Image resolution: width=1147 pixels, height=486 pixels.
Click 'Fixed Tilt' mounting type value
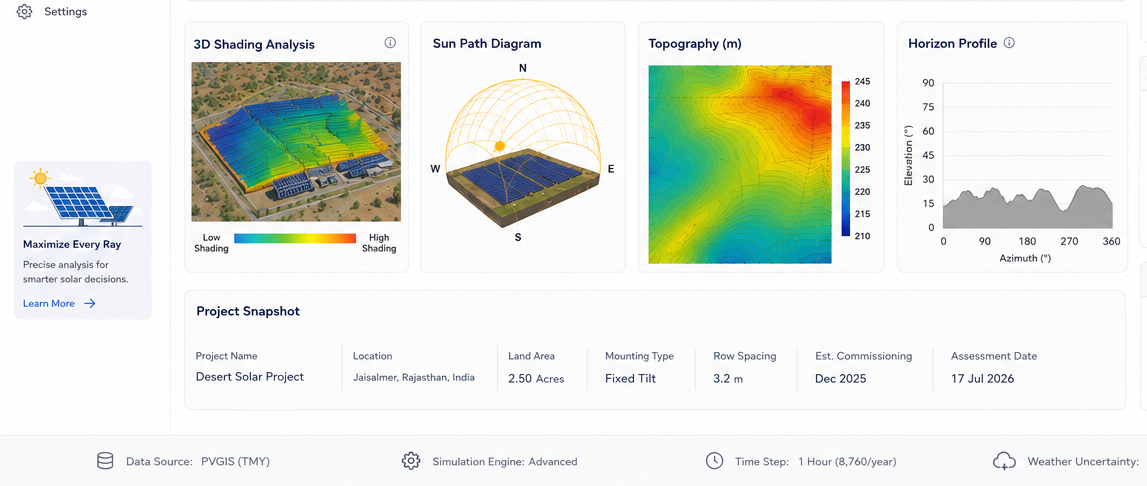[631, 379]
